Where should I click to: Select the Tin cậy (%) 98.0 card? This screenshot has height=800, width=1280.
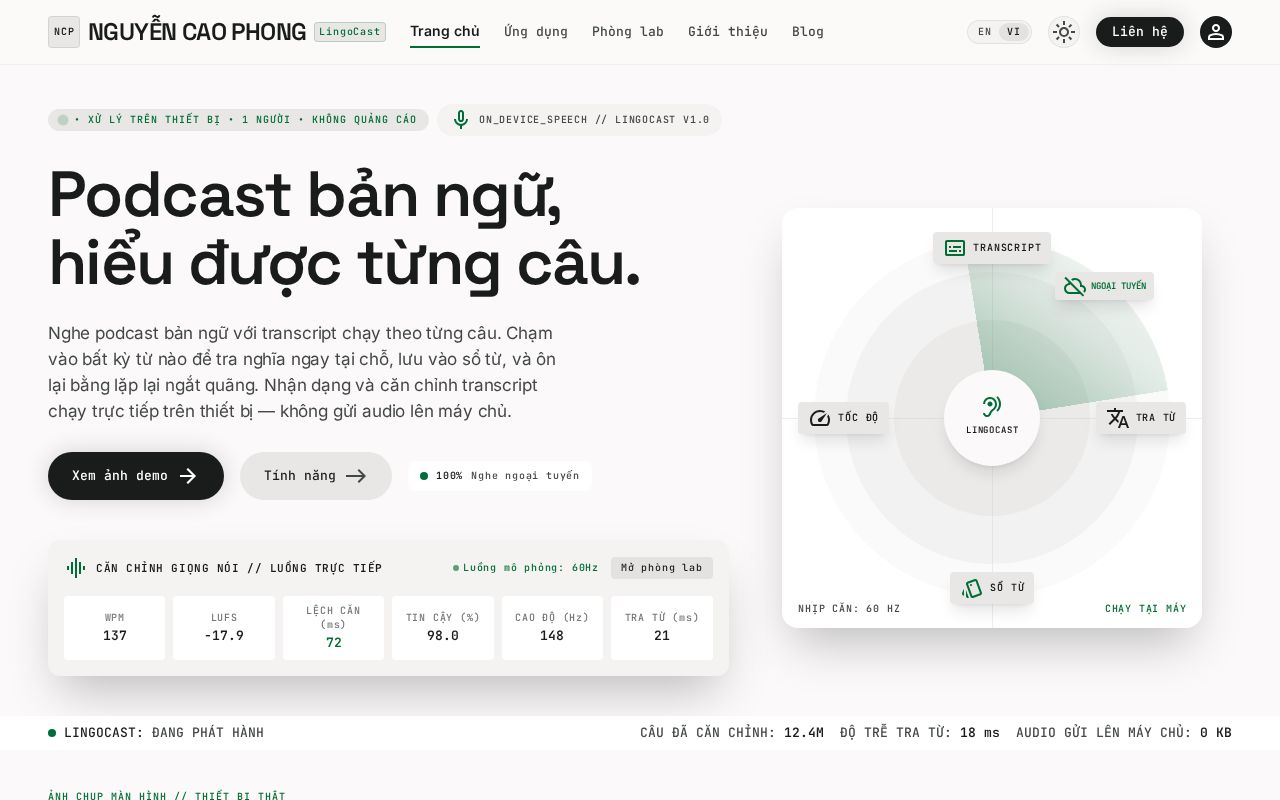point(443,628)
